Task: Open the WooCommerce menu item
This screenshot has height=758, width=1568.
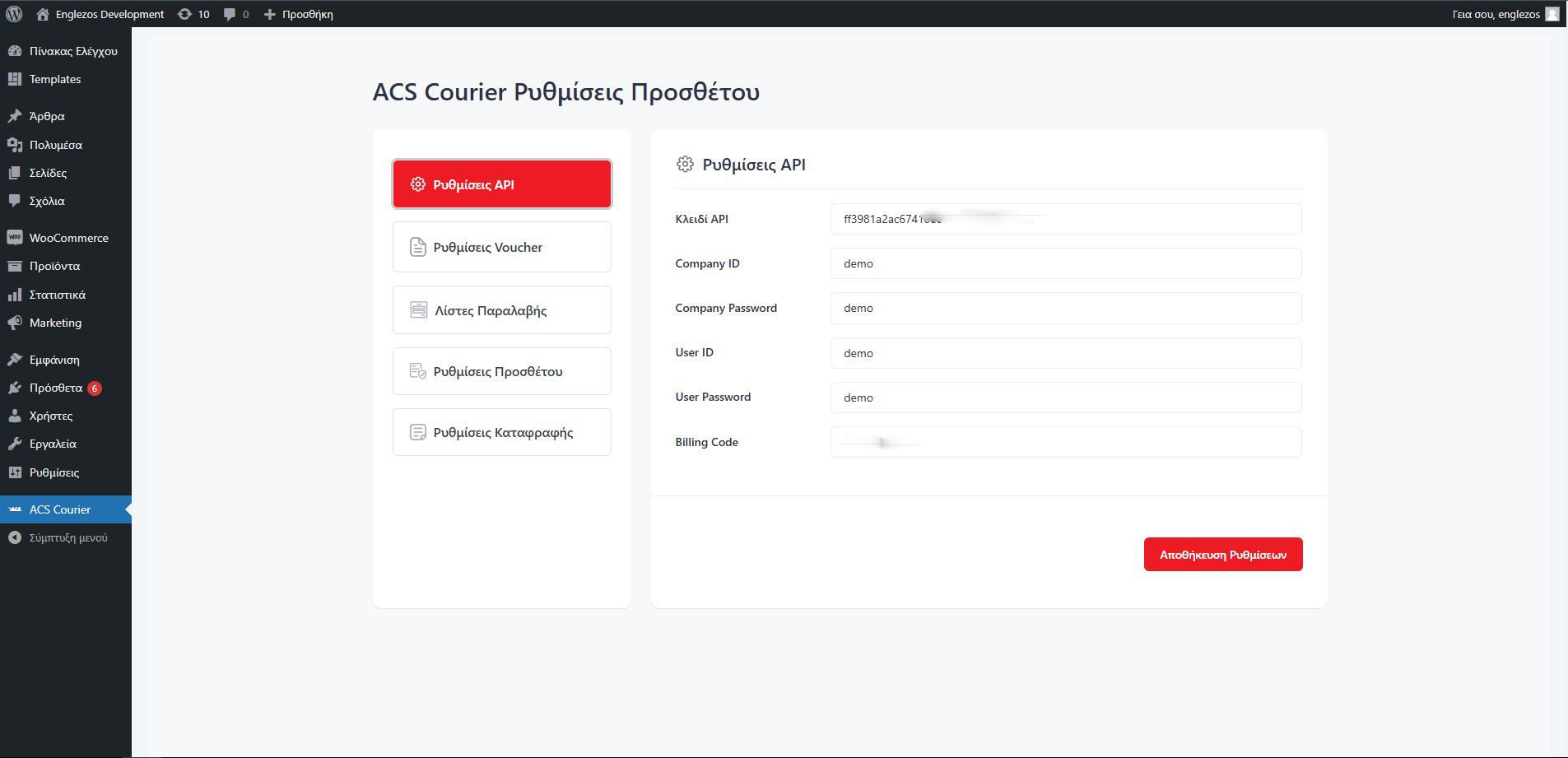Action: 66,238
